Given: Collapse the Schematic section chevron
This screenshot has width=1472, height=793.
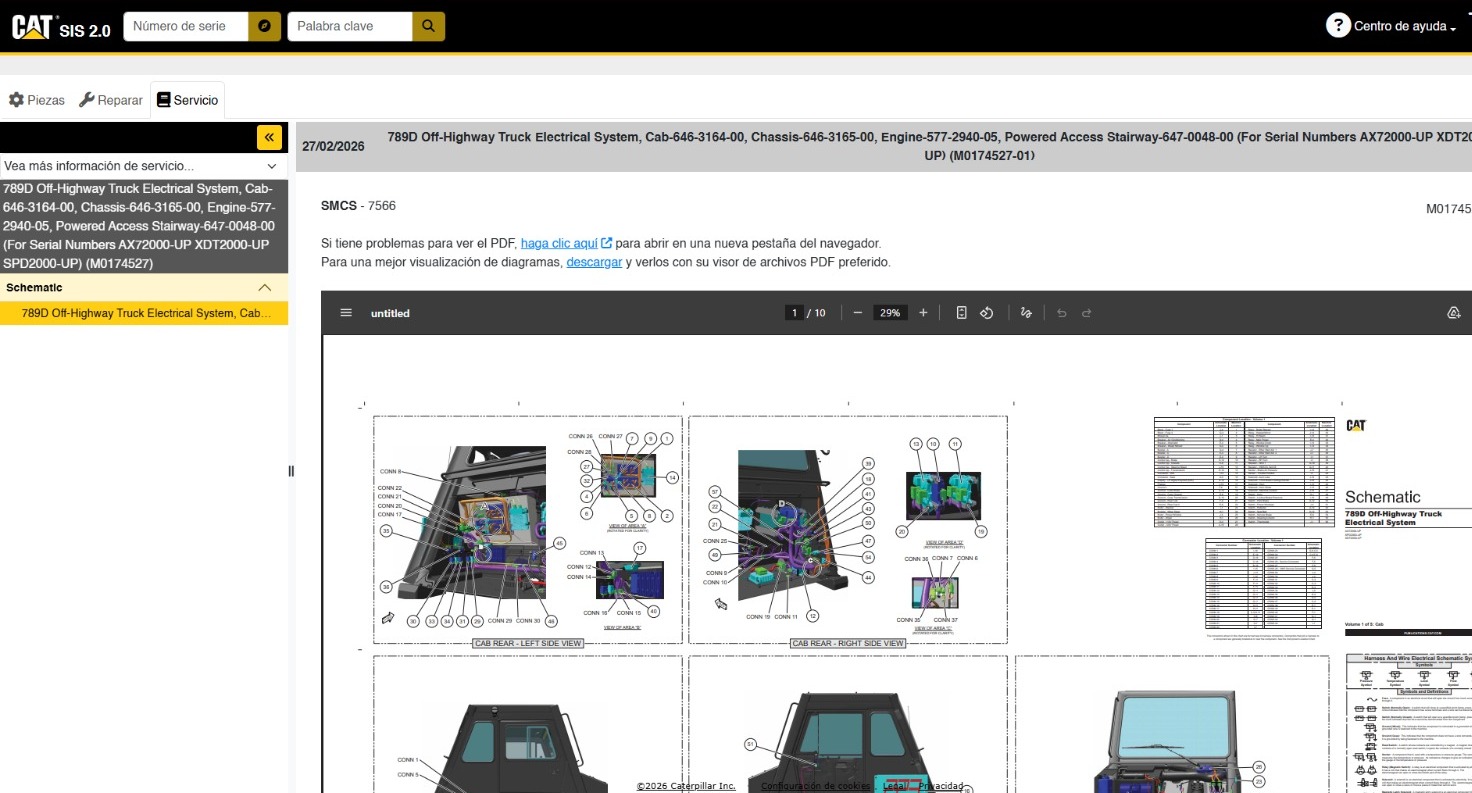Looking at the screenshot, I should pos(264,288).
